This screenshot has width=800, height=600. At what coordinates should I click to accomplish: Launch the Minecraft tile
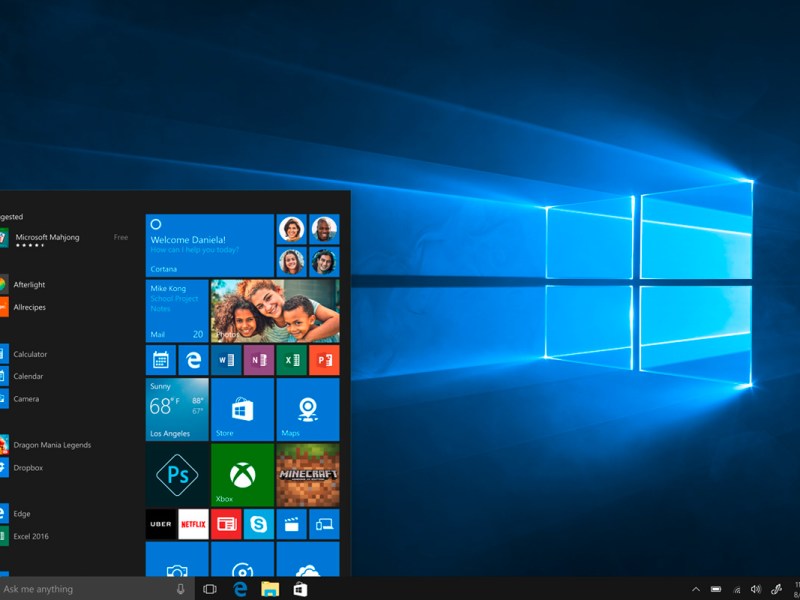coord(308,474)
